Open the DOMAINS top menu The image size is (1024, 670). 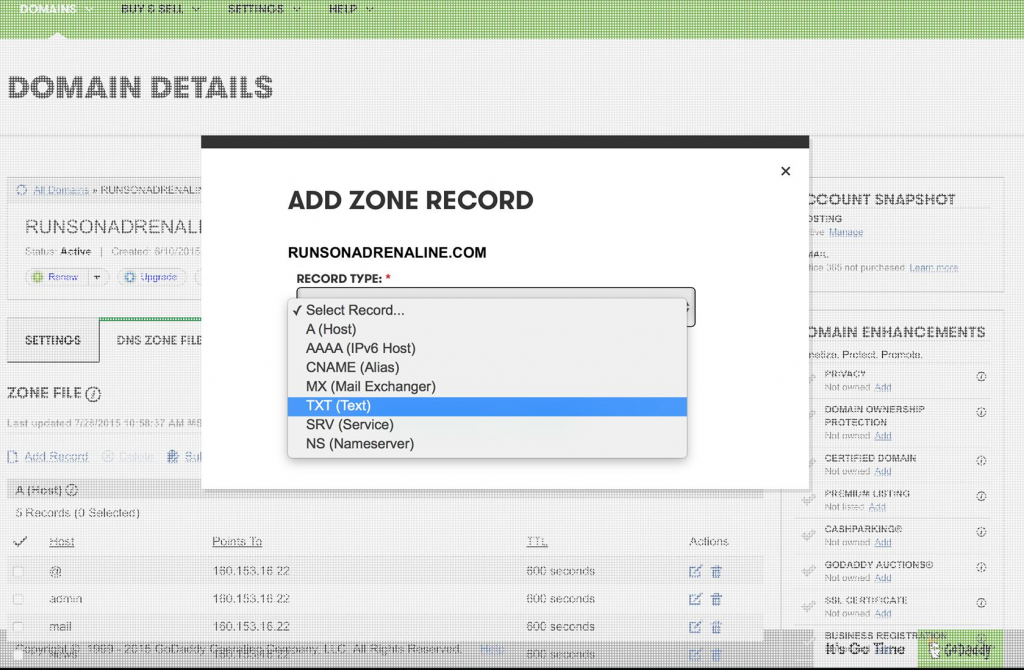(56, 9)
